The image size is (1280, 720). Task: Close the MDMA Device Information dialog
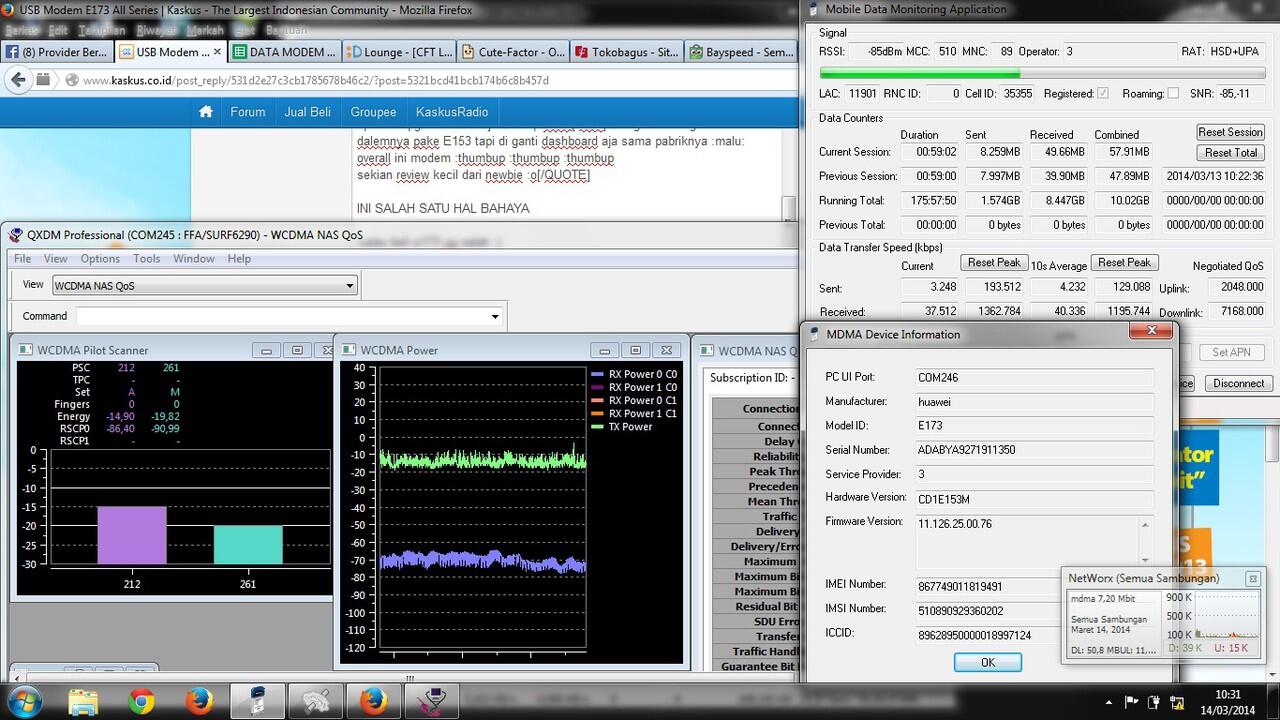coord(1151,330)
